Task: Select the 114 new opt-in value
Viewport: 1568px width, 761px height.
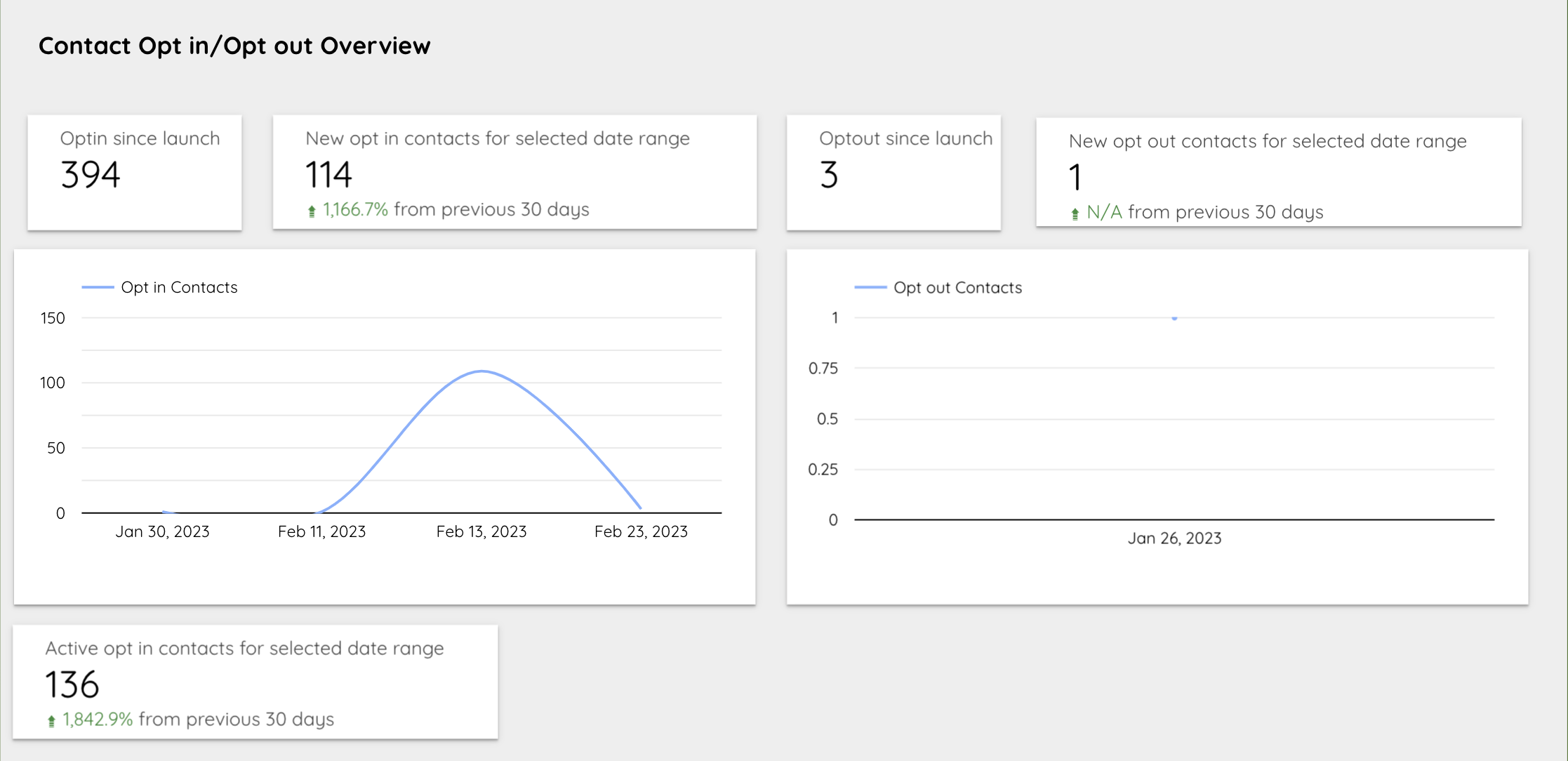Action: [x=328, y=175]
